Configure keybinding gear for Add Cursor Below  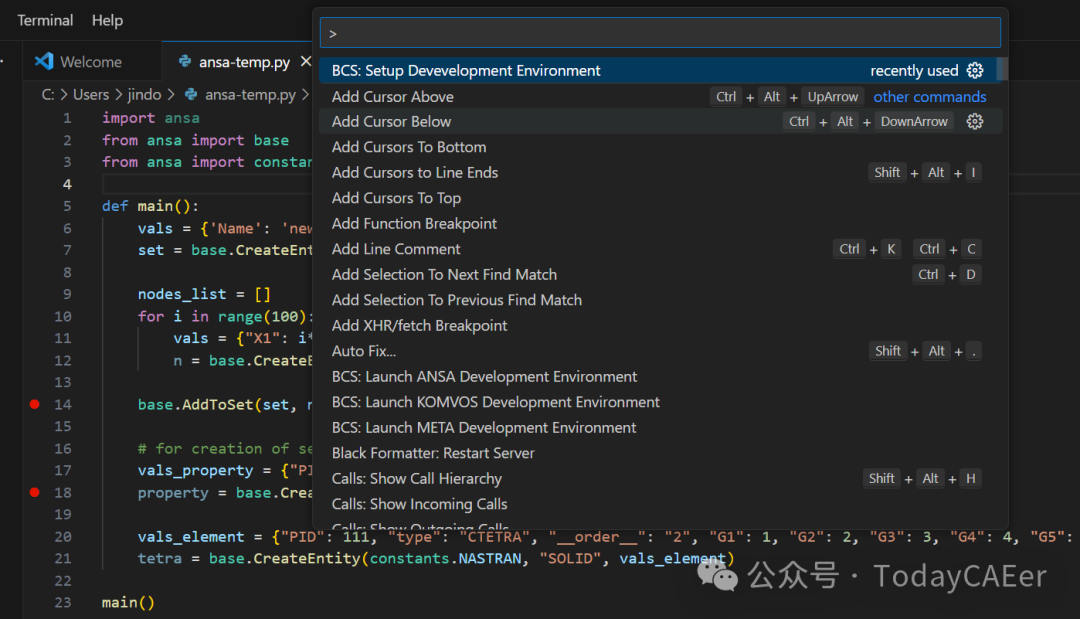click(975, 121)
